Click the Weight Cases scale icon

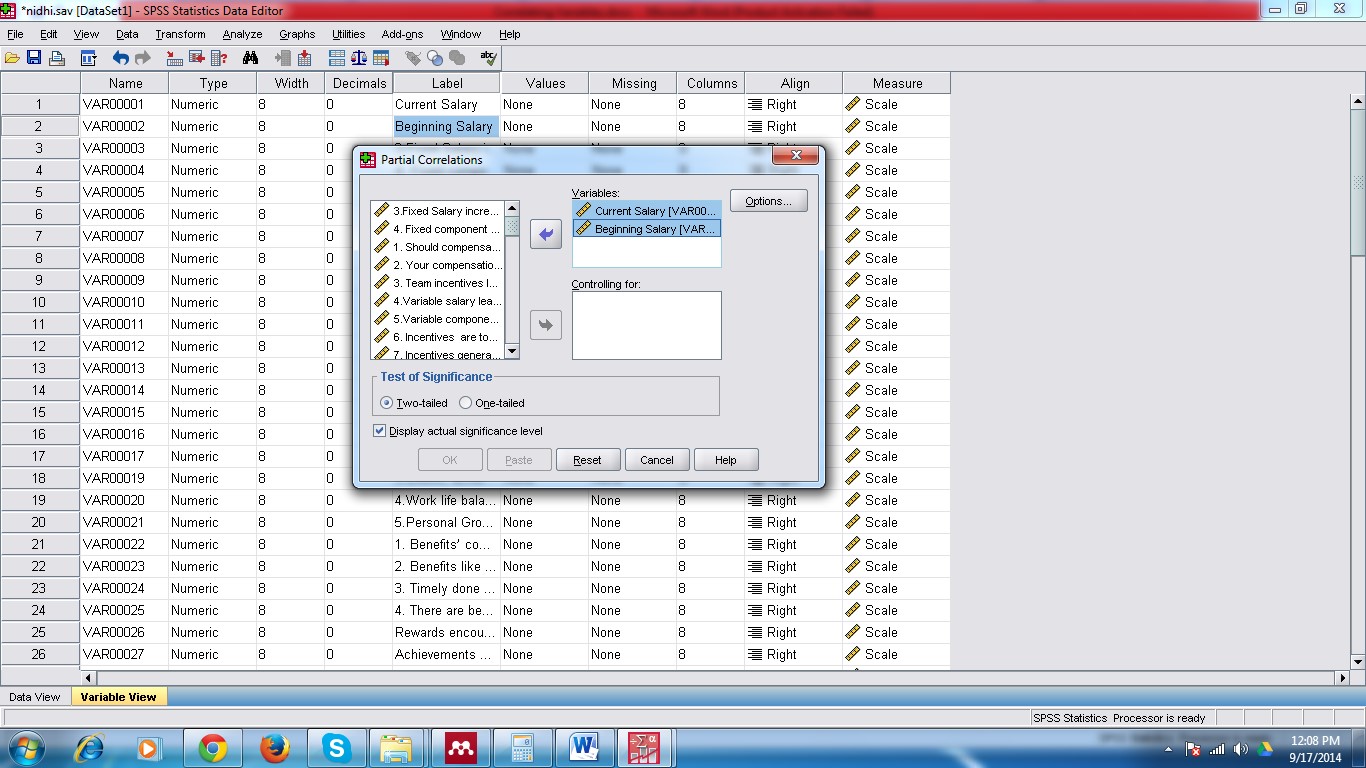click(359, 58)
